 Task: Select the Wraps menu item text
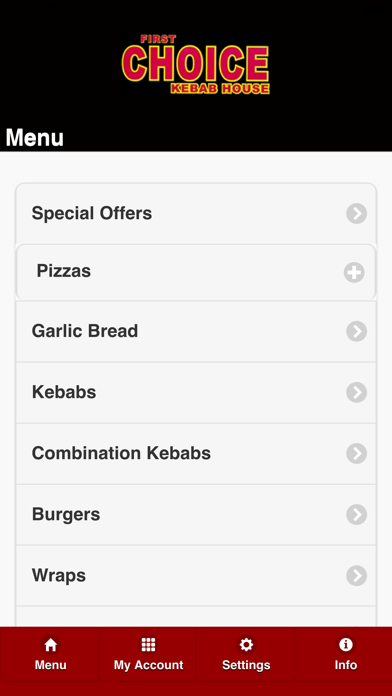[x=59, y=576]
